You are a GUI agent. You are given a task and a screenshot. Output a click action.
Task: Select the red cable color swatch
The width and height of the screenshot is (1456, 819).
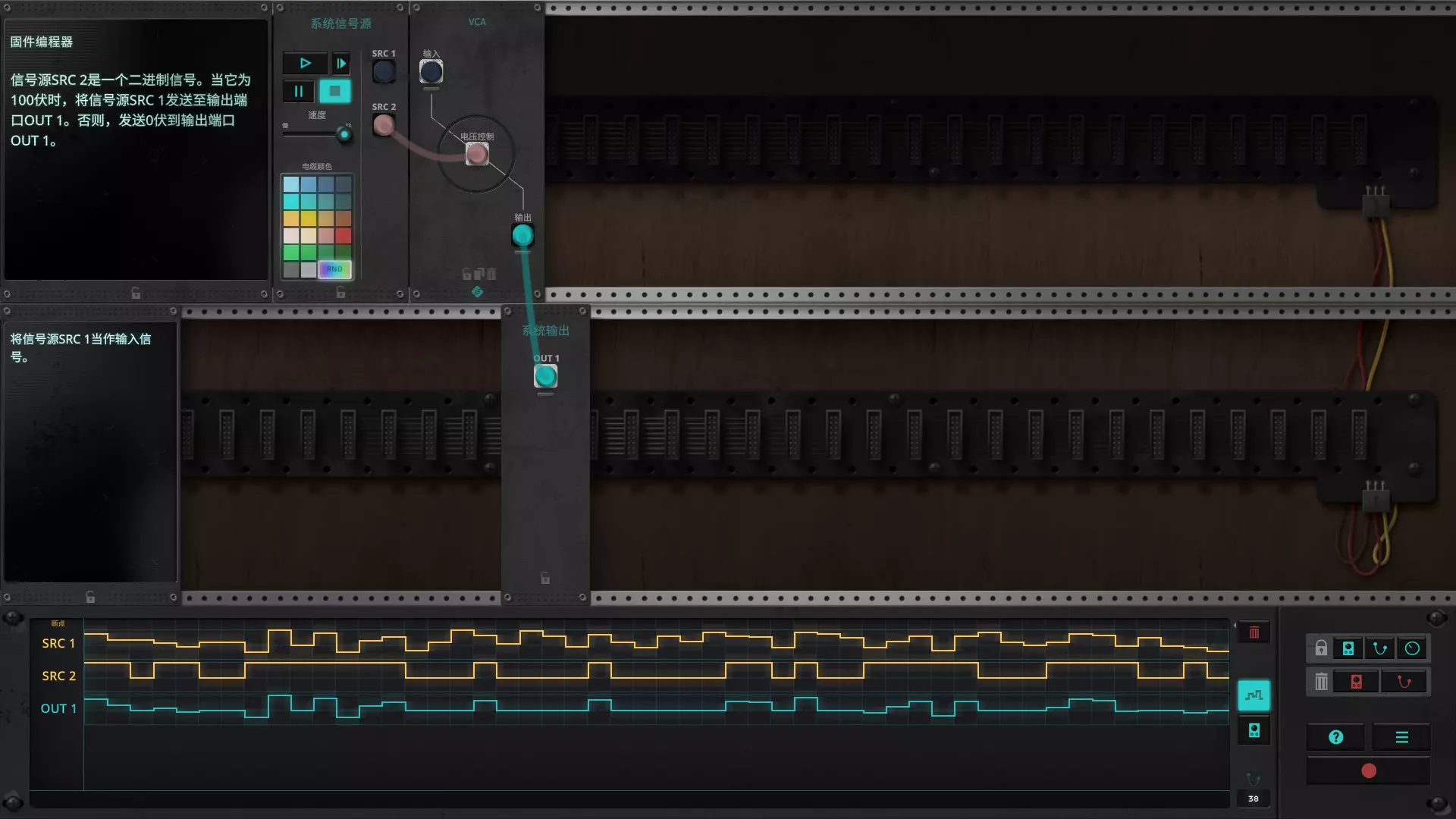(344, 236)
